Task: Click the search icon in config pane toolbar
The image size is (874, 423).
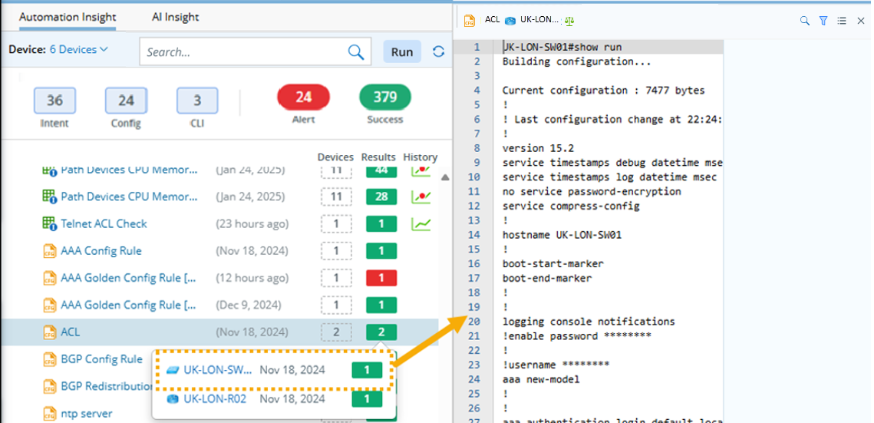Action: click(804, 21)
